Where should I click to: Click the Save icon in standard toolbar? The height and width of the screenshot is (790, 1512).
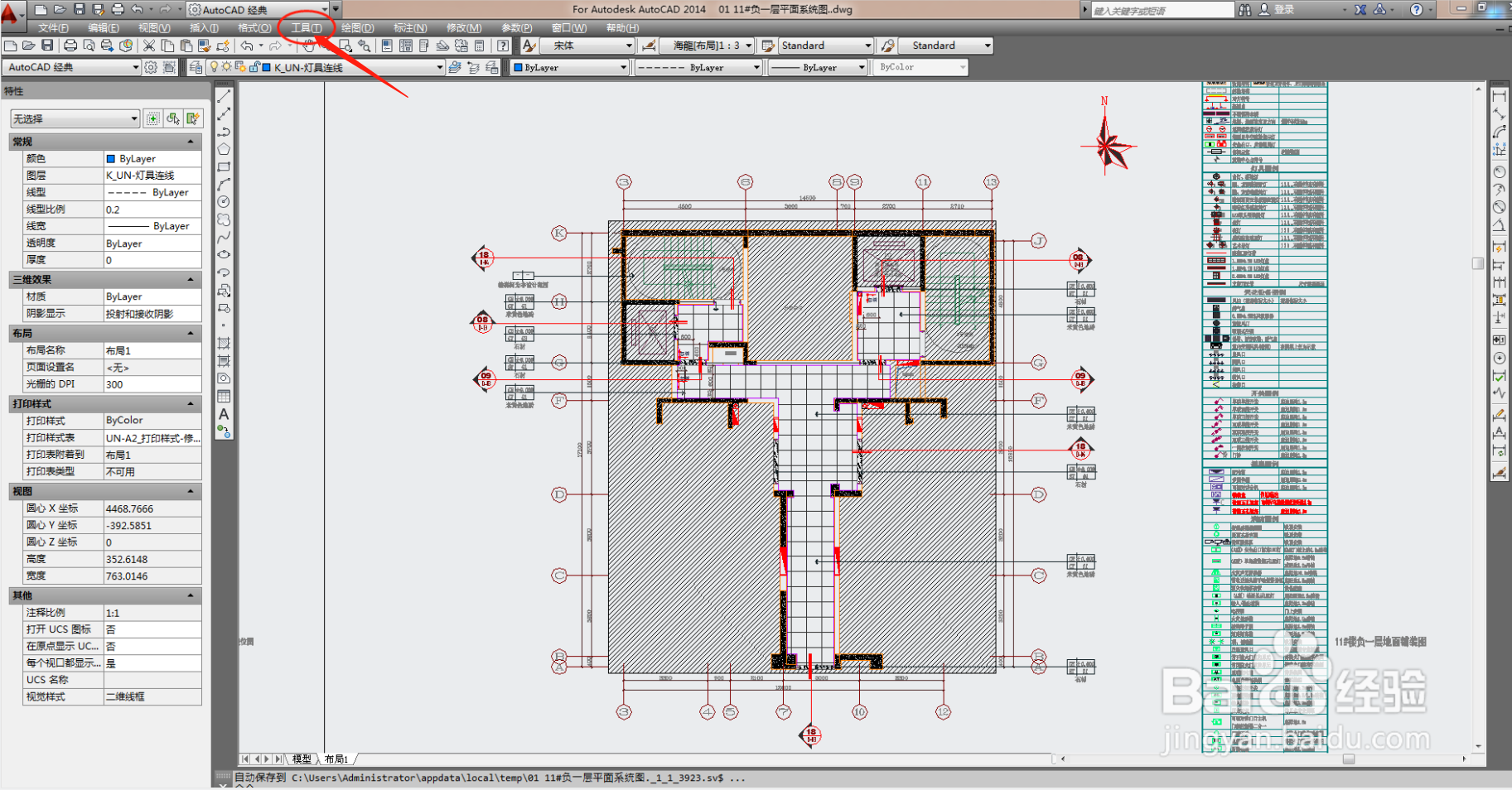point(47,46)
